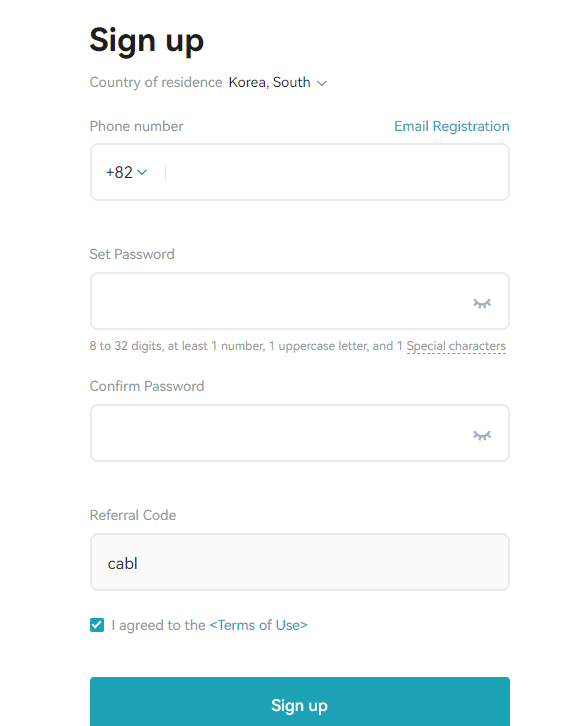
Task: Uncheck the Terms of Use agreement checkbox
Action: (97, 625)
